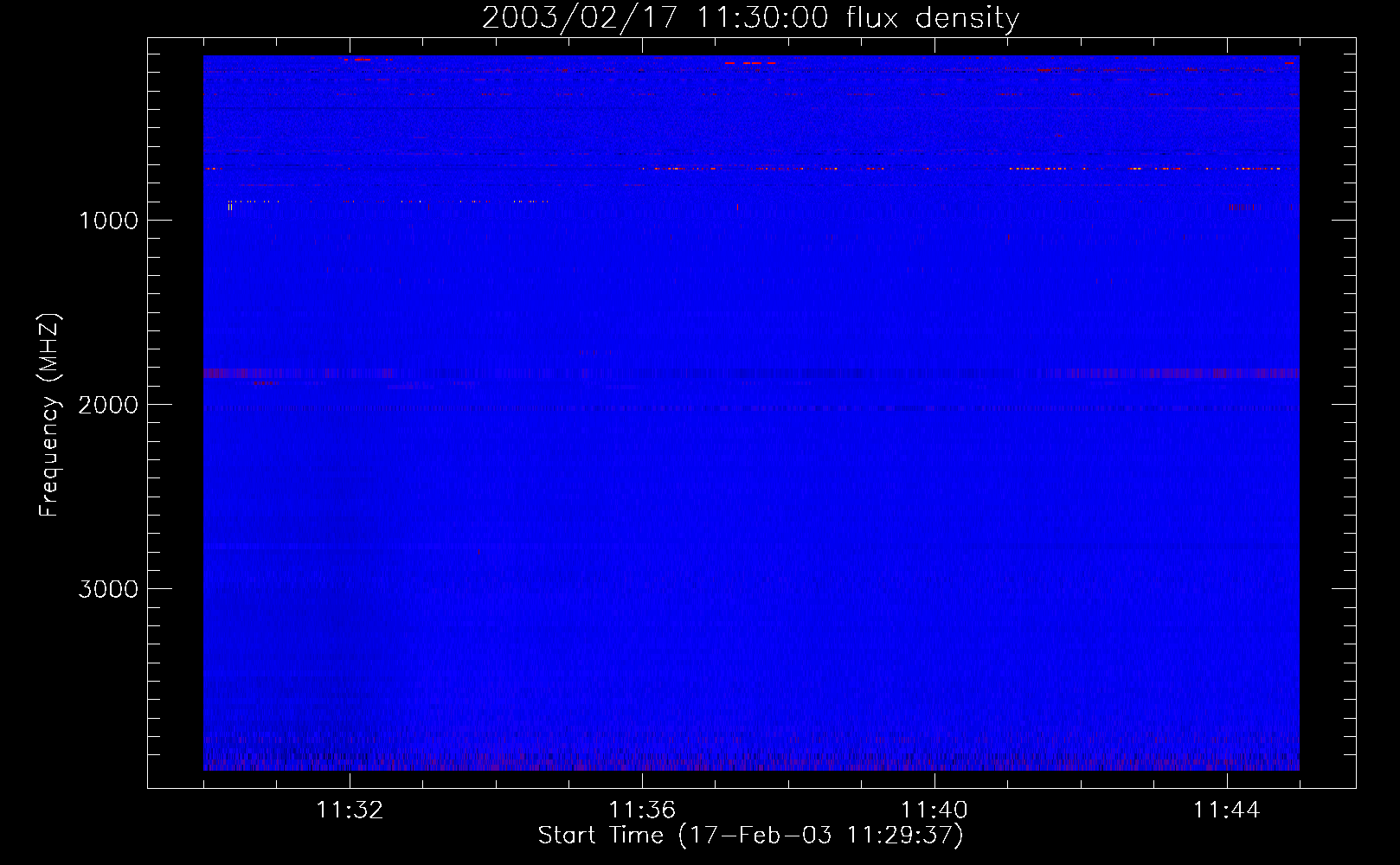Viewport: 1400px width, 865px height.
Task: Click the 2000 frequency axis label
Action: click(108, 405)
